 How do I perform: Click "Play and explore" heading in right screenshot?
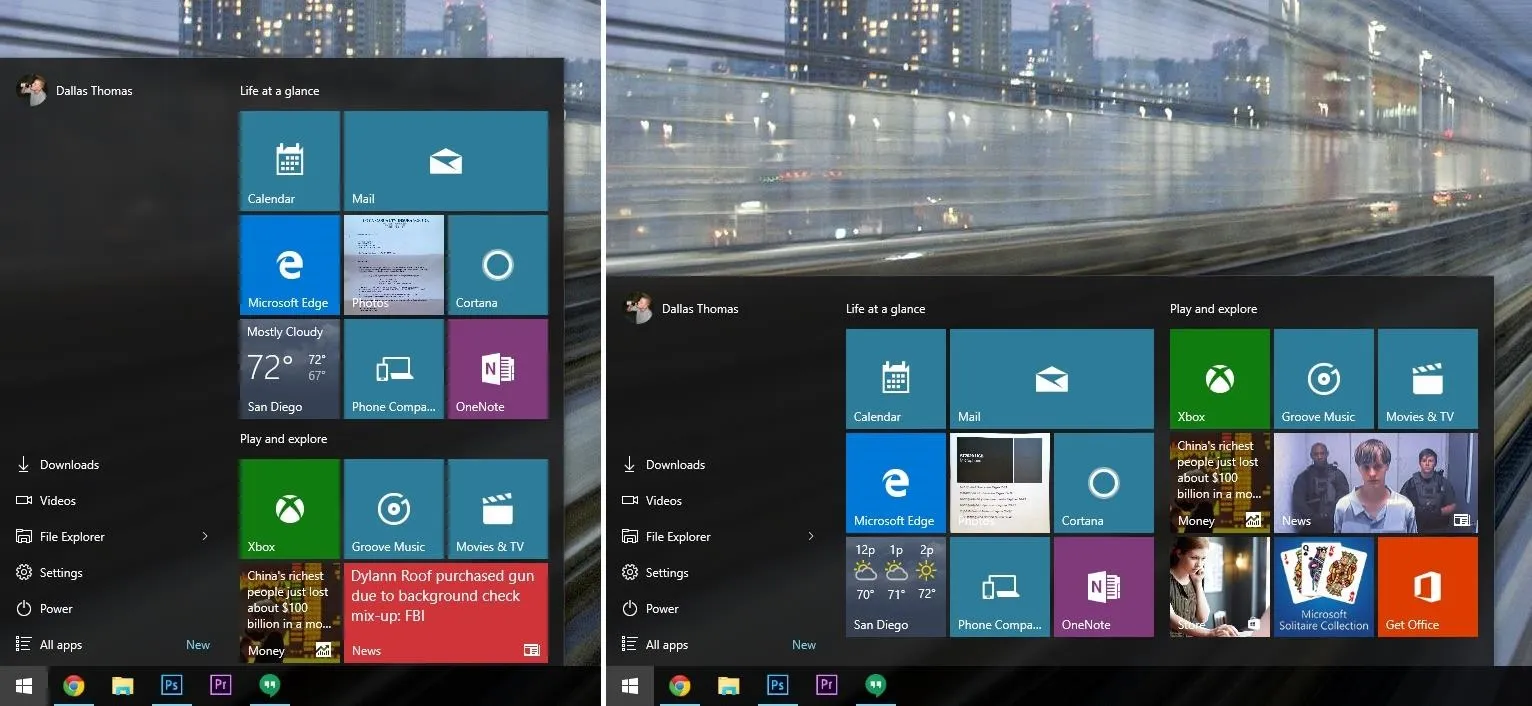click(1214, 309)
